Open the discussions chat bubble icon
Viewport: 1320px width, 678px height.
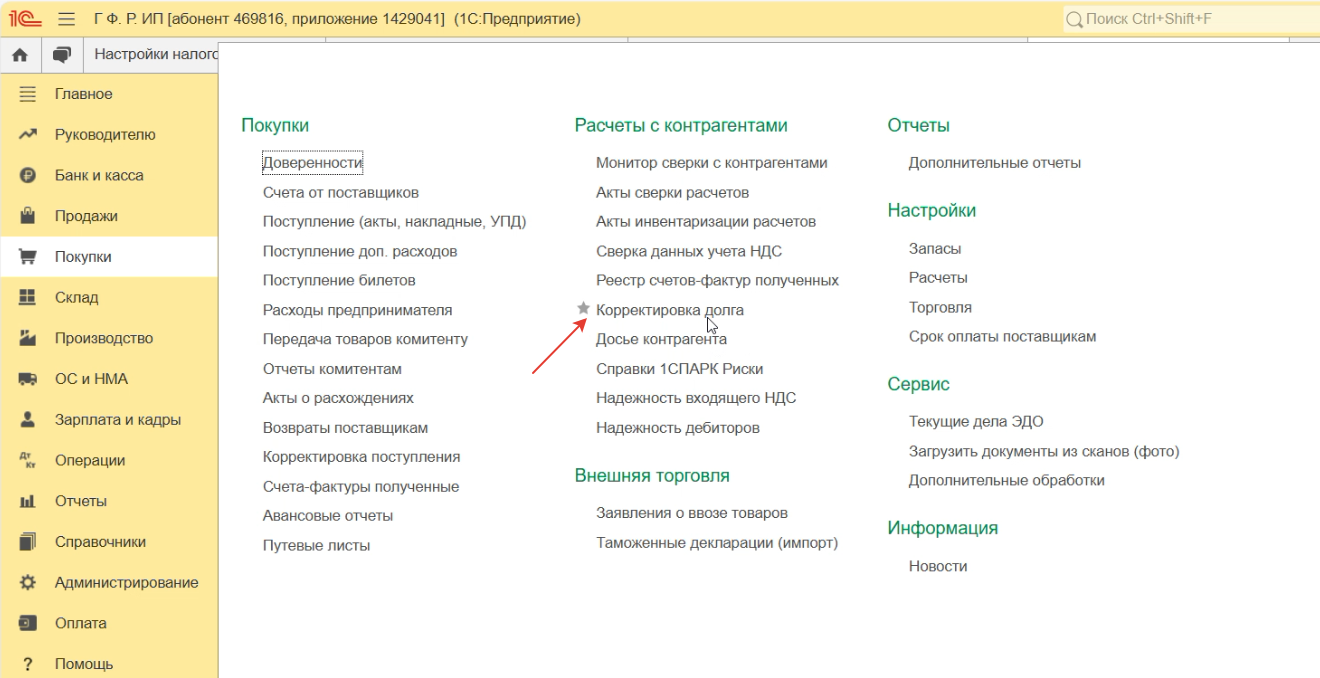[x=62, y=55]
